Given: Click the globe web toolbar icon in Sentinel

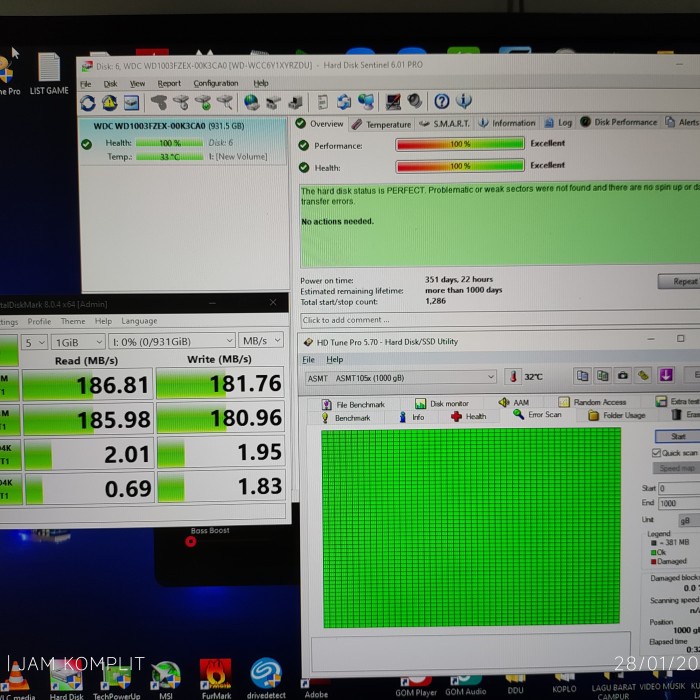Looking at the screenshot, I should click(252, 102).
